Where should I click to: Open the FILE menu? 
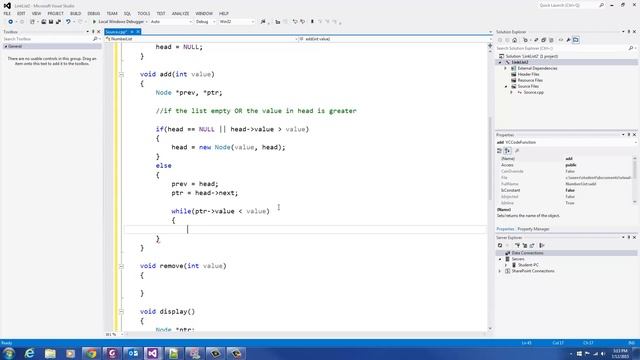pos(7,13)
